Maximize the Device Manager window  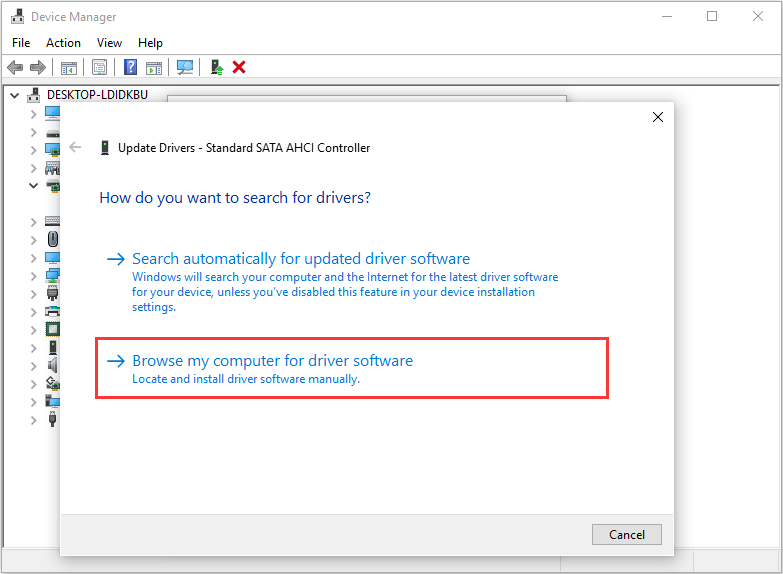click(712, 16)
